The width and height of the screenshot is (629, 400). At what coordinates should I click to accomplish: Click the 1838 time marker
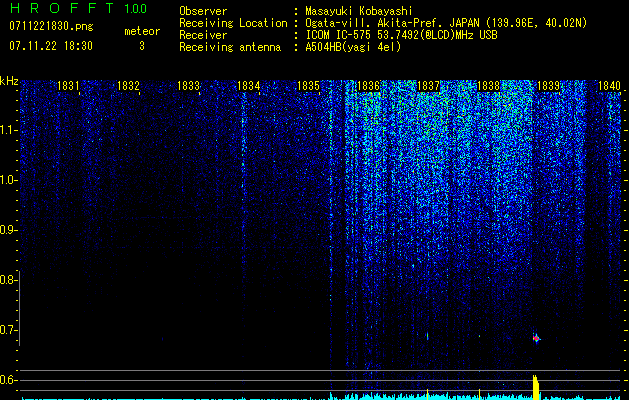489,85
